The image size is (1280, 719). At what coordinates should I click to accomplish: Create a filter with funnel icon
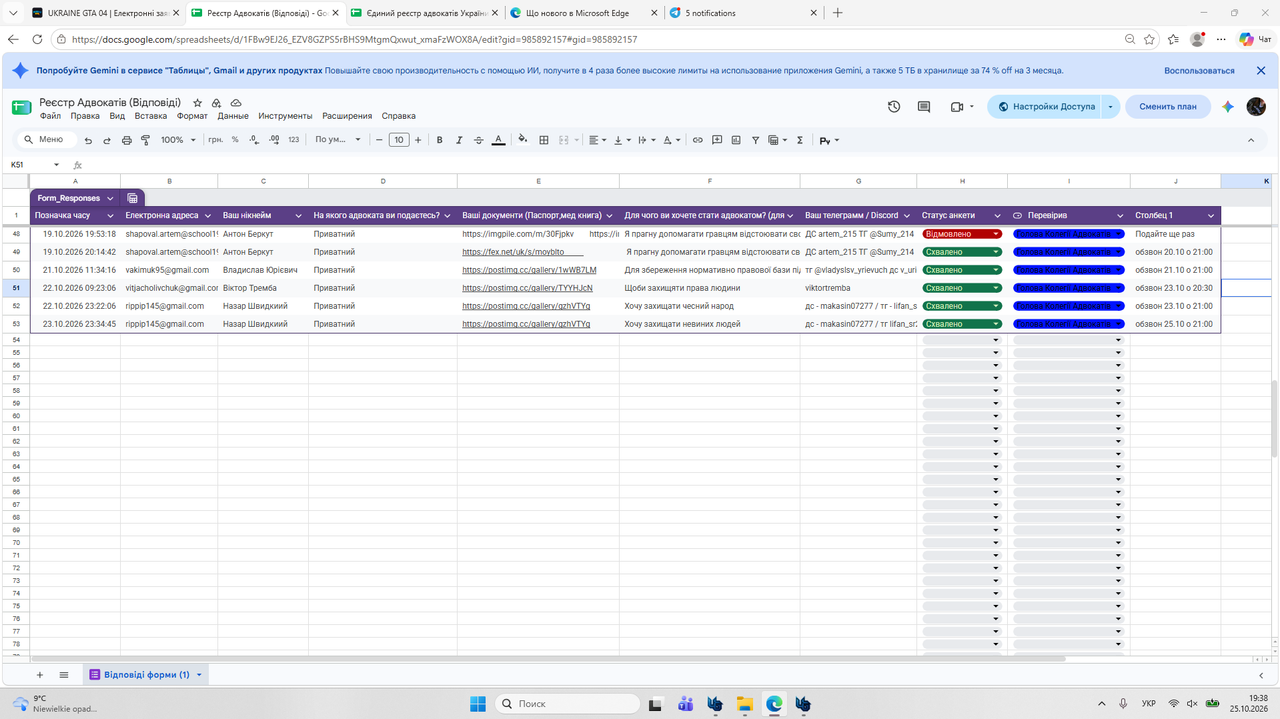(x=755, y=140)
